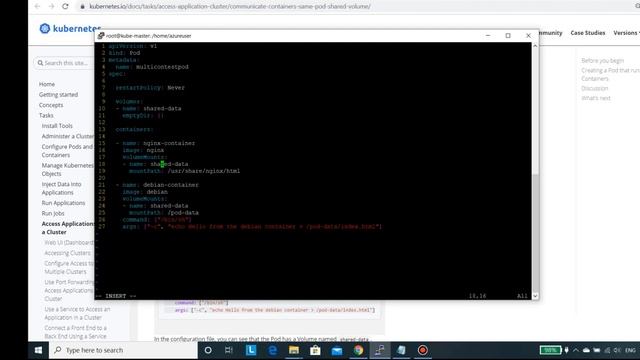The width and height of the screenshot is (640, 360).
Task: Open Tasks in docs sidebar
Action: [46, 116]
